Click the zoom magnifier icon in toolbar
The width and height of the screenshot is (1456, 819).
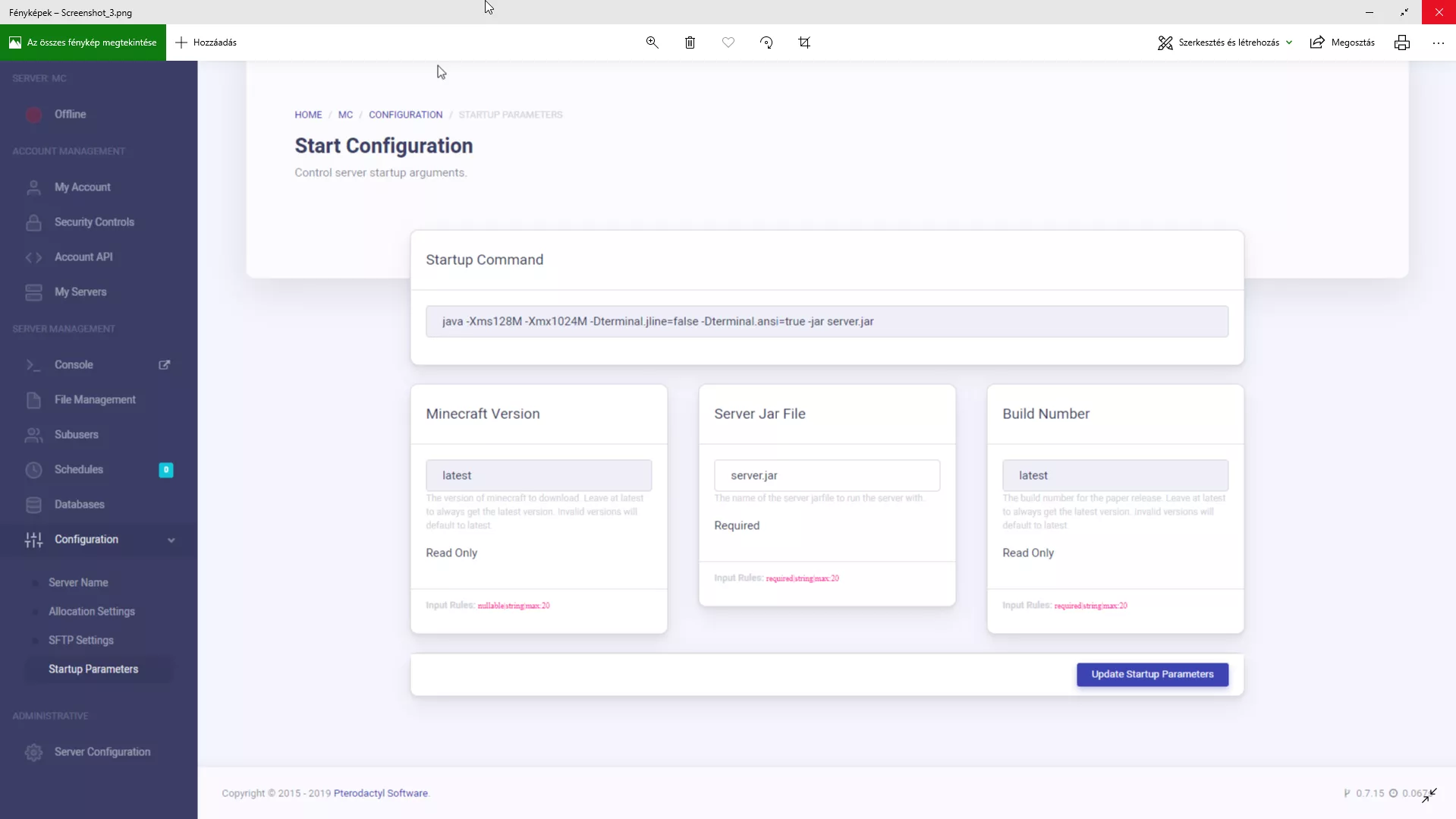pyautogui.click(x=652, y=43)
